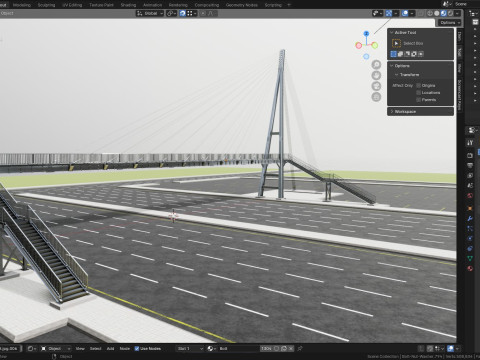Open the pivot point dropdown
480x360 pixels.
[x=171, y=13]
